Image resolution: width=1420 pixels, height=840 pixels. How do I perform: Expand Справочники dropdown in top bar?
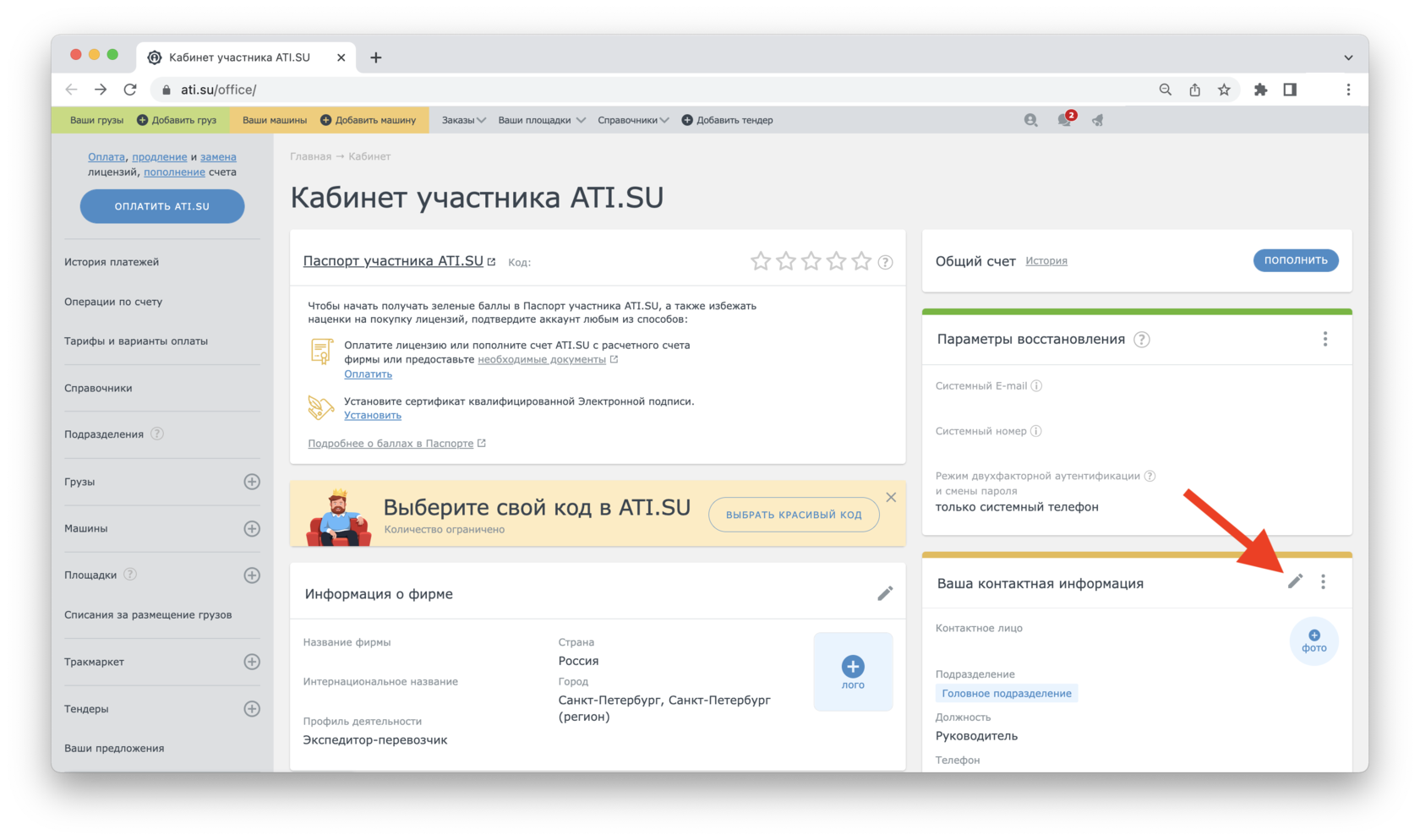coord(633,120)
